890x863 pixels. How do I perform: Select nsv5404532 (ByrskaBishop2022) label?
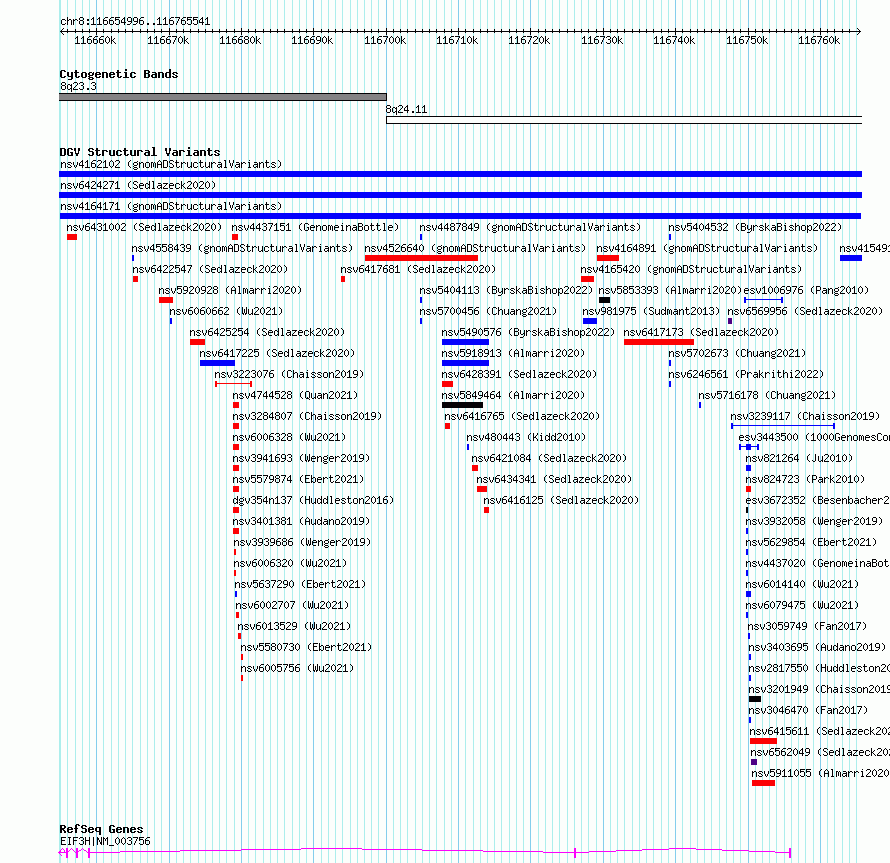point(754,227)
